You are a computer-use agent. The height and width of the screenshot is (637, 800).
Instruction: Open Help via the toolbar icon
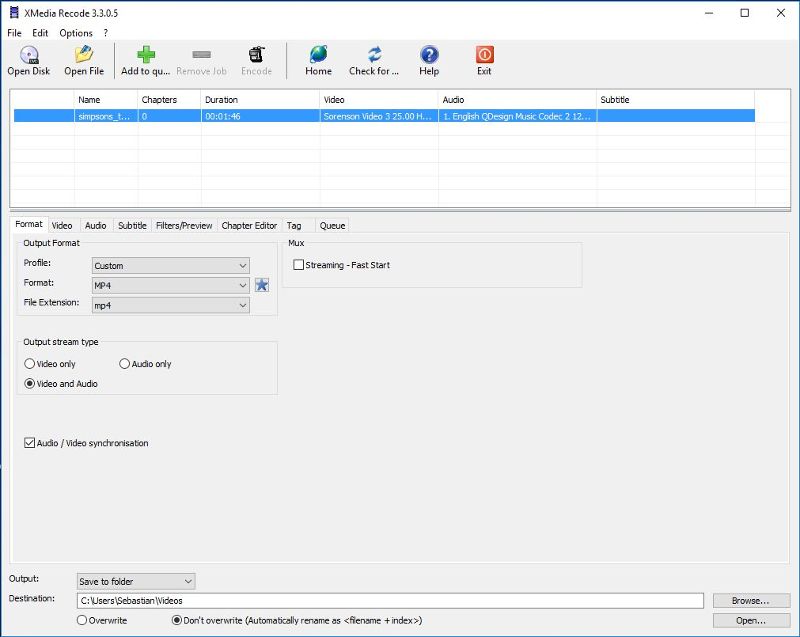coord(428,60)
